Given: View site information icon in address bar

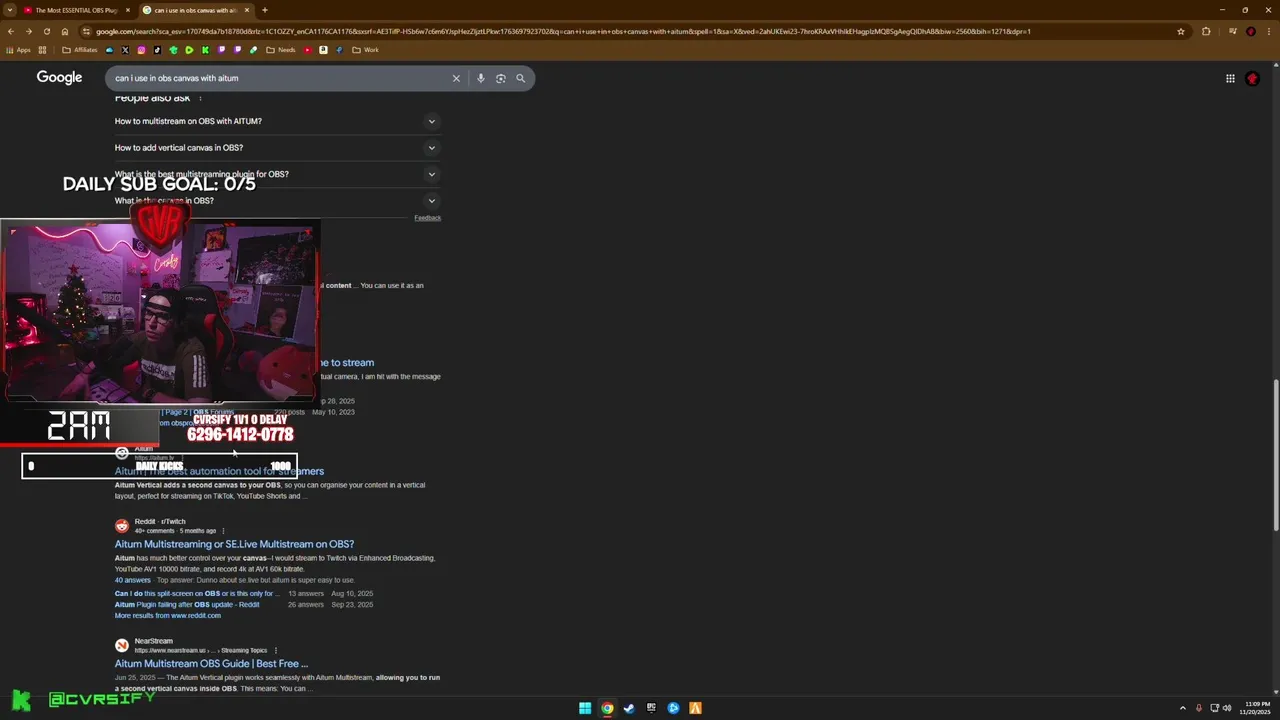Looking at the screenshot, I should click(x=85, y=31).
